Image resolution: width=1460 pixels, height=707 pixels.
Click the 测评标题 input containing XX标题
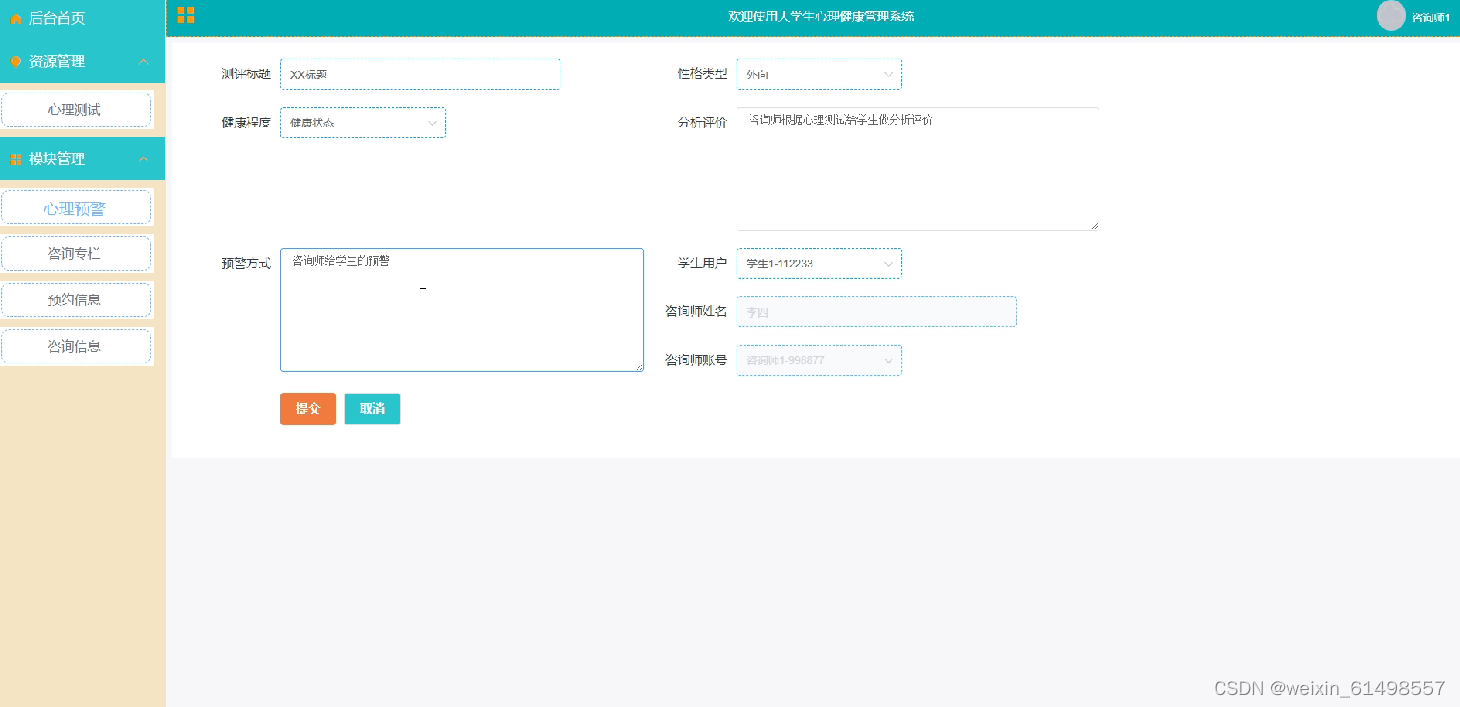(420, 74)
